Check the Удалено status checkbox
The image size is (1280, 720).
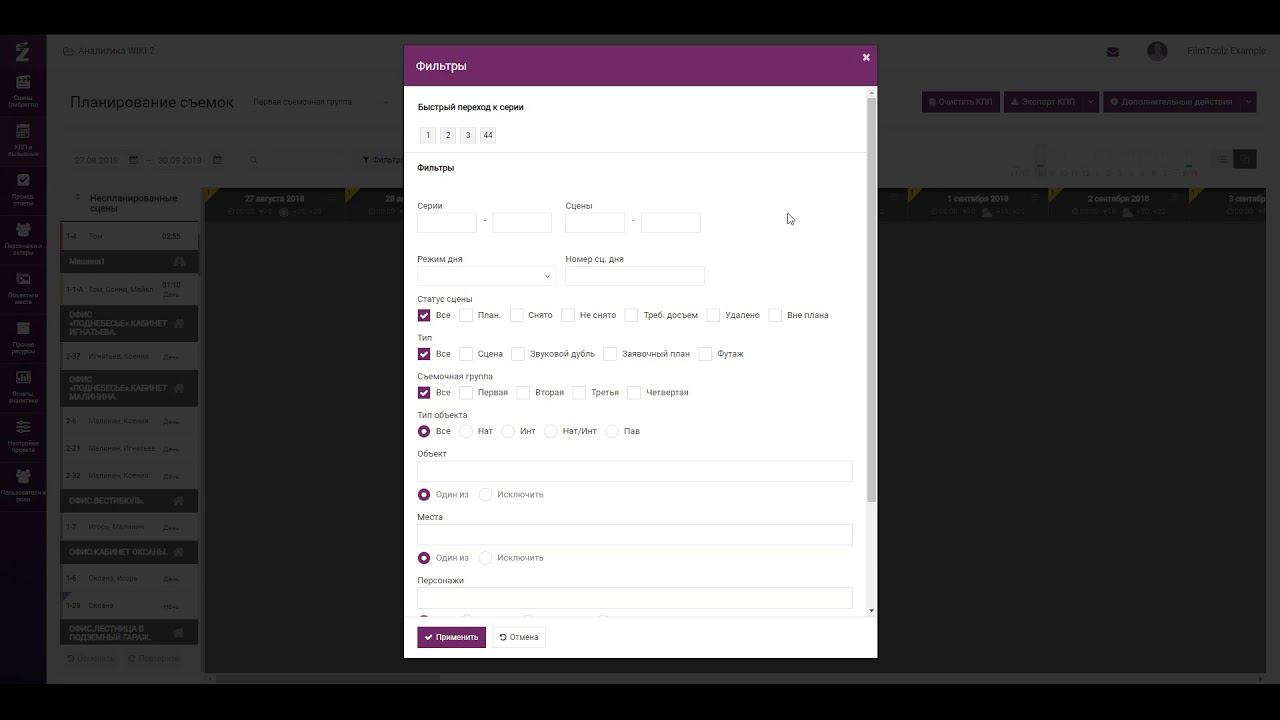click(x=714, y=315)
